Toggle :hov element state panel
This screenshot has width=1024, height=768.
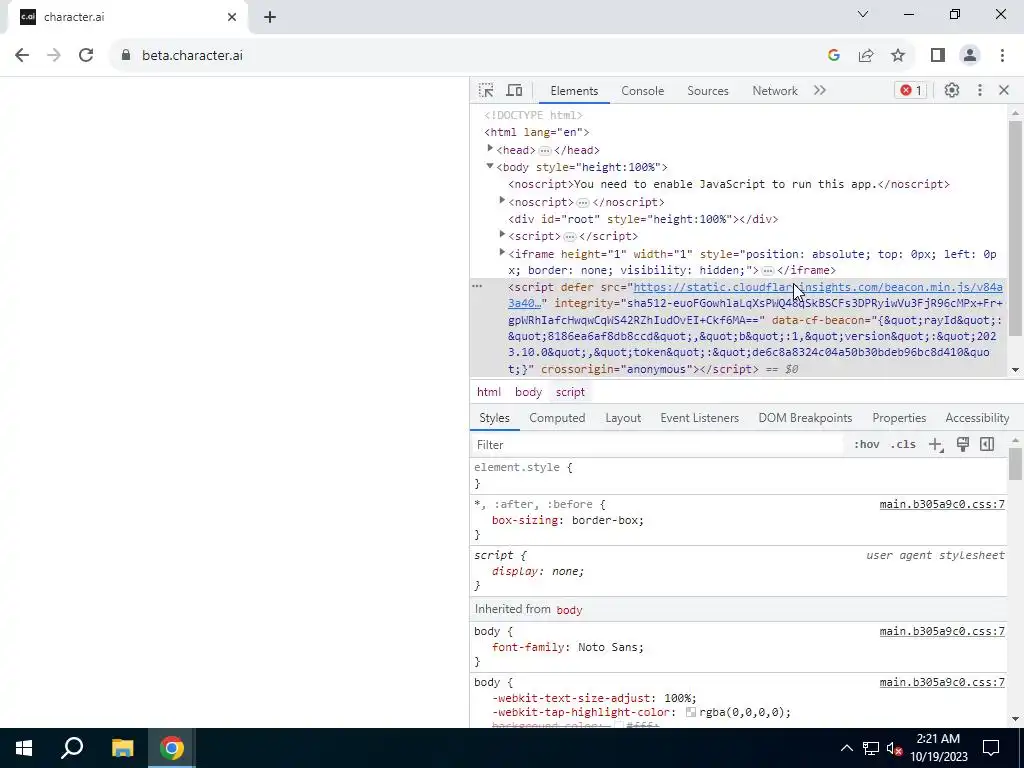866,445
